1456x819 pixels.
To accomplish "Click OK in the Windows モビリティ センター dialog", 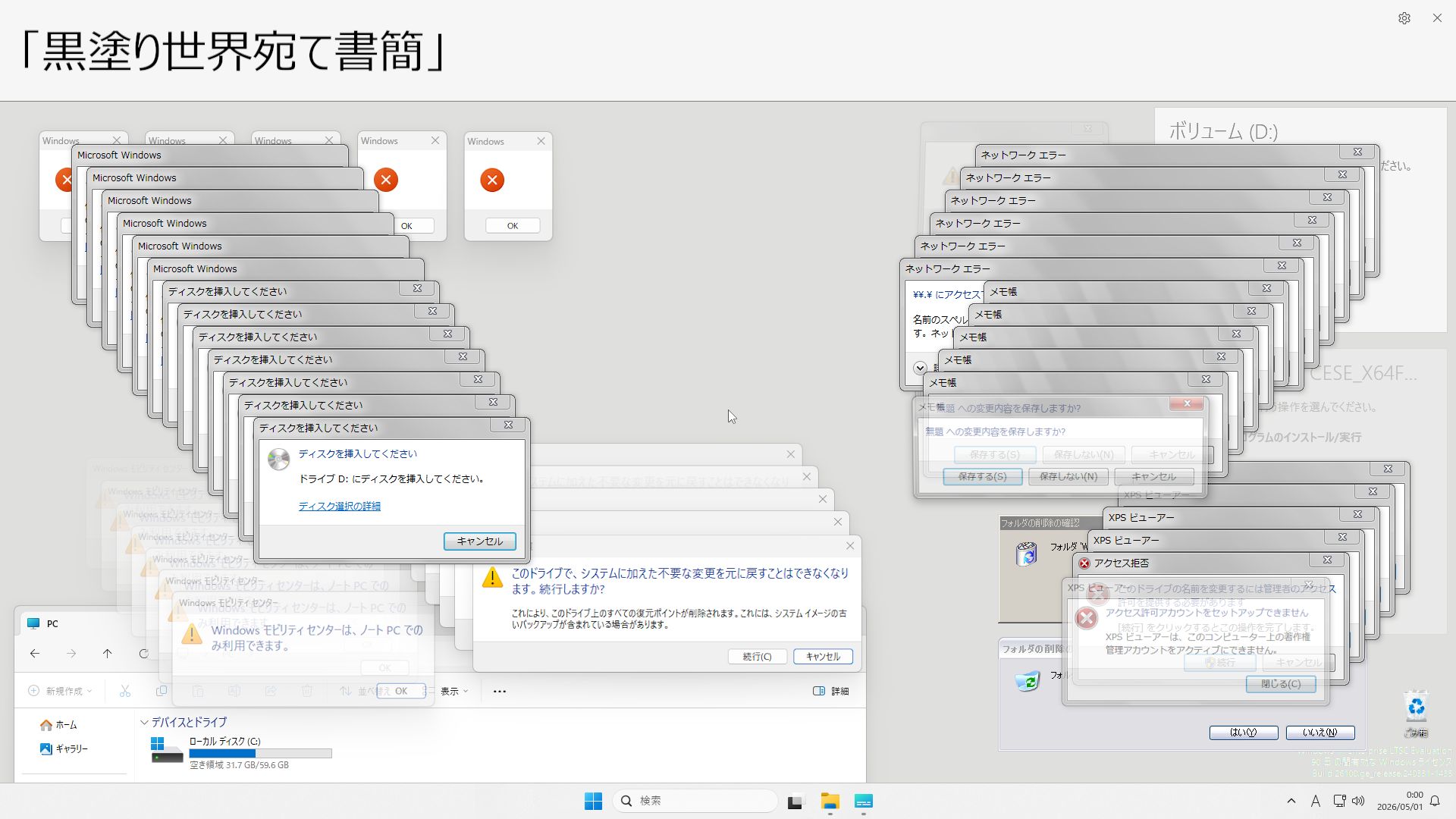I will (x=400, y=692).
